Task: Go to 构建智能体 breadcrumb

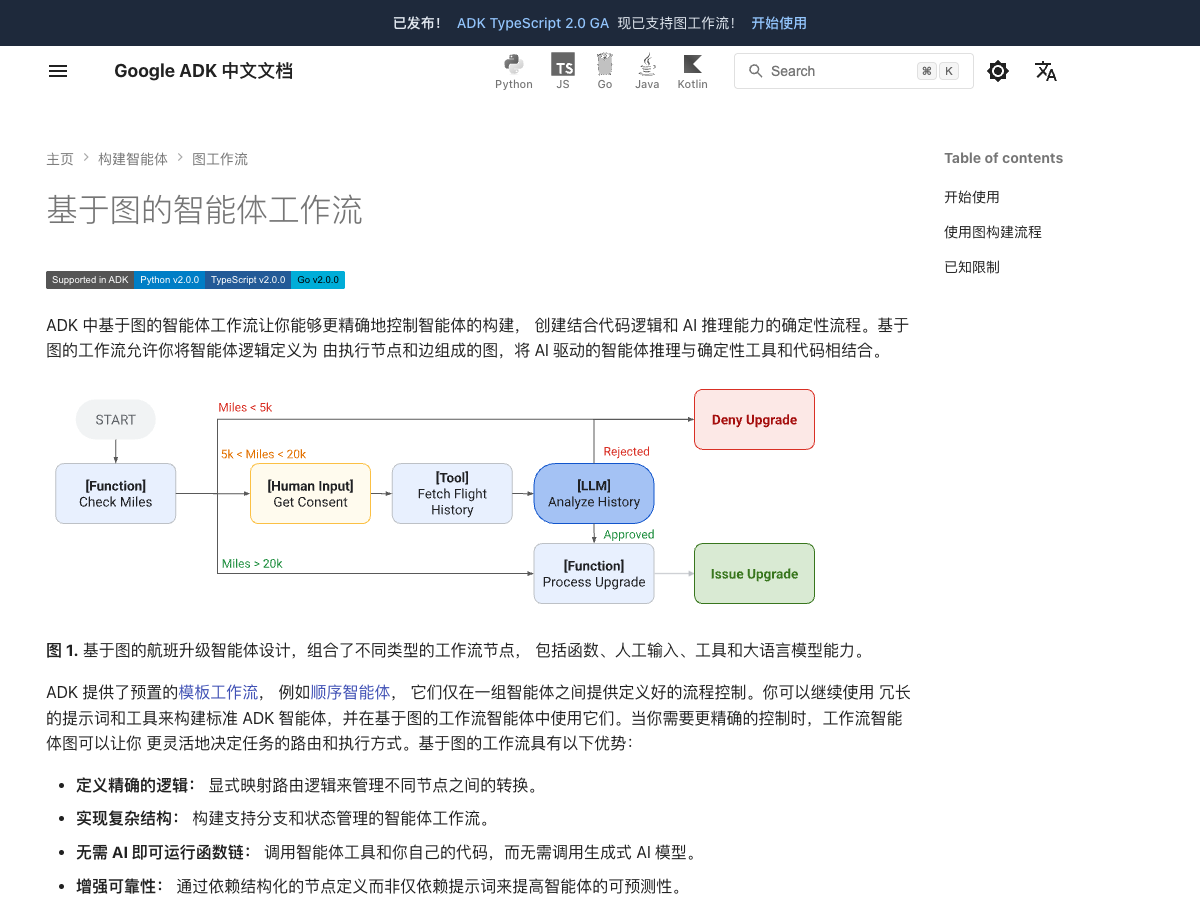Action: [x=133, y=159]
